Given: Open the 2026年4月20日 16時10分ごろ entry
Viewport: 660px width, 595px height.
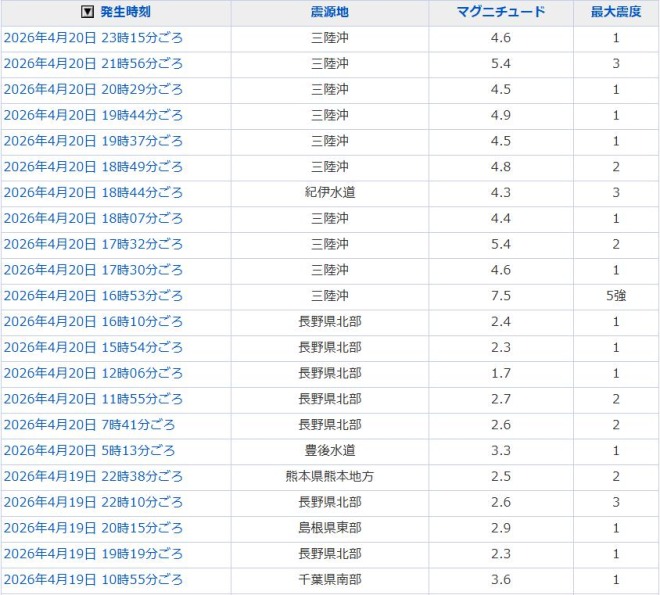Looking at the screenshot, I should click(93, 322).
